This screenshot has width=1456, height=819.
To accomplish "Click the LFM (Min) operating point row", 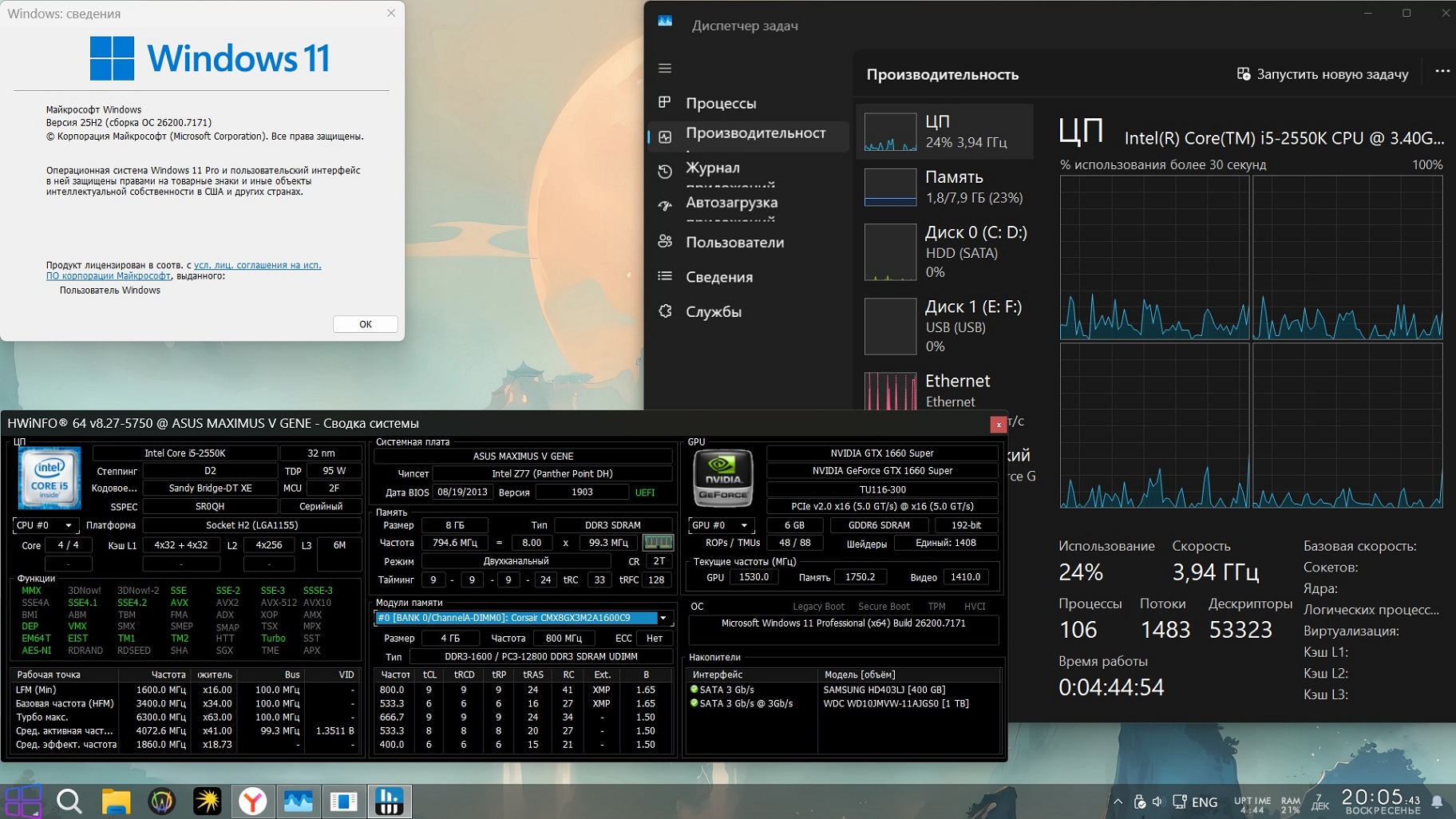I will [185, 690].
